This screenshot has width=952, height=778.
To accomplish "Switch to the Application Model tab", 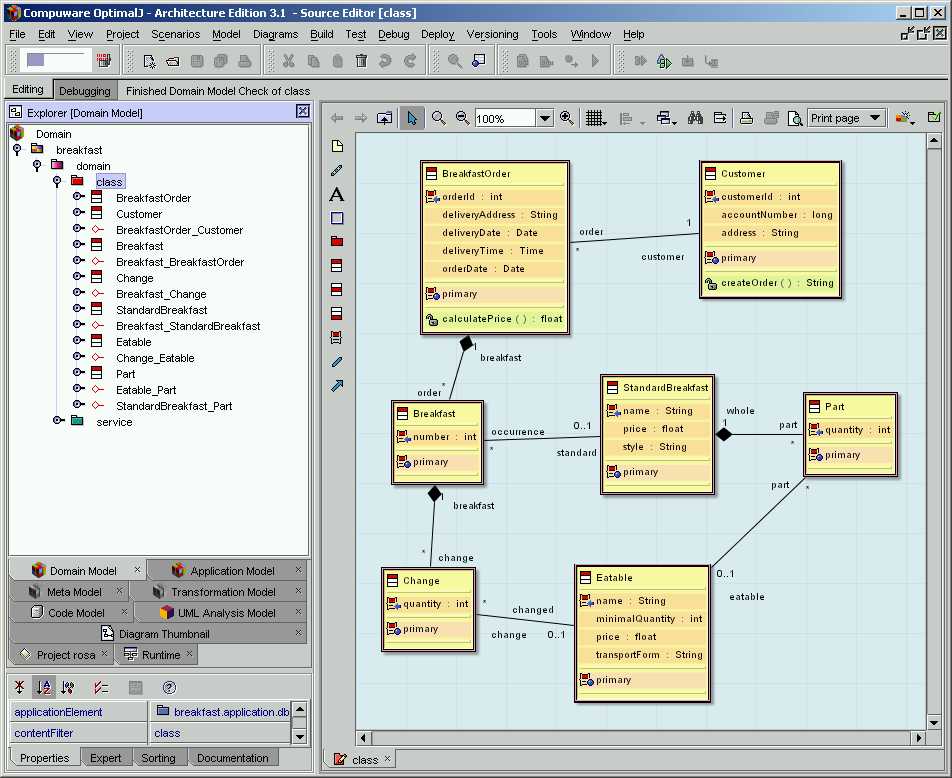I will [226, 570].
